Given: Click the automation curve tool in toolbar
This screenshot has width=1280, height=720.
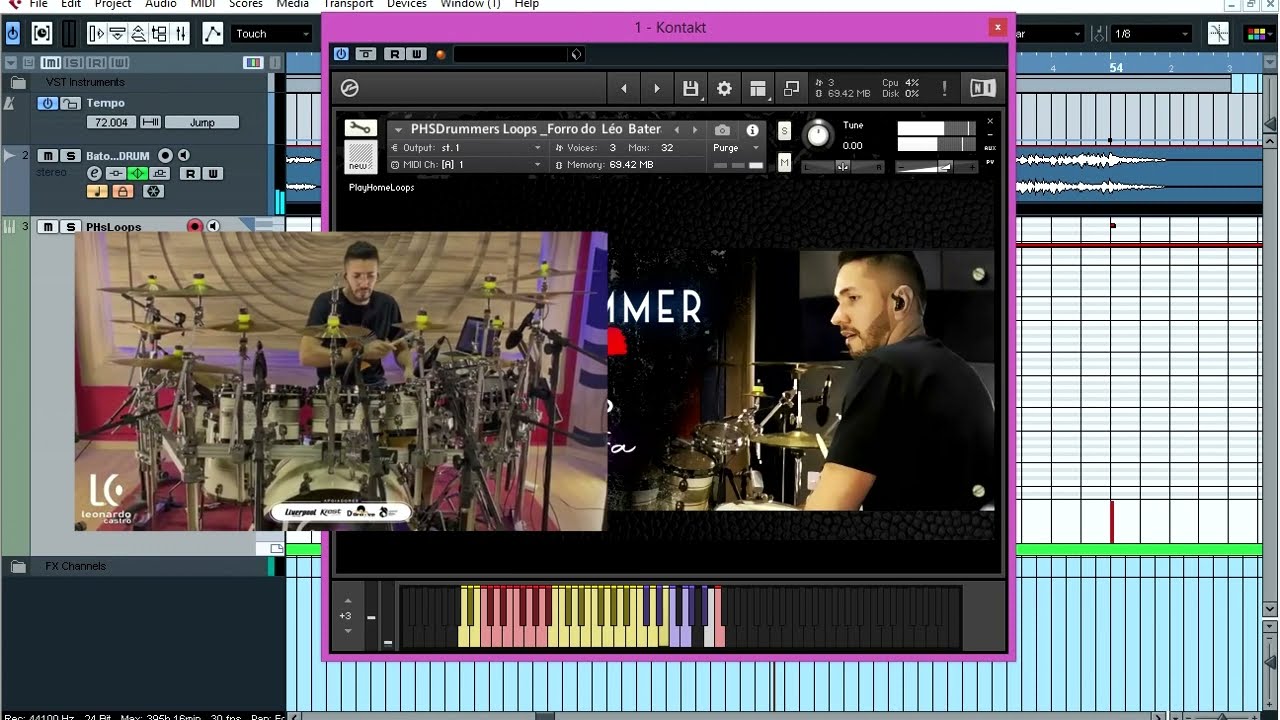Looking at the screenshot, I should [x=212, y=33].
